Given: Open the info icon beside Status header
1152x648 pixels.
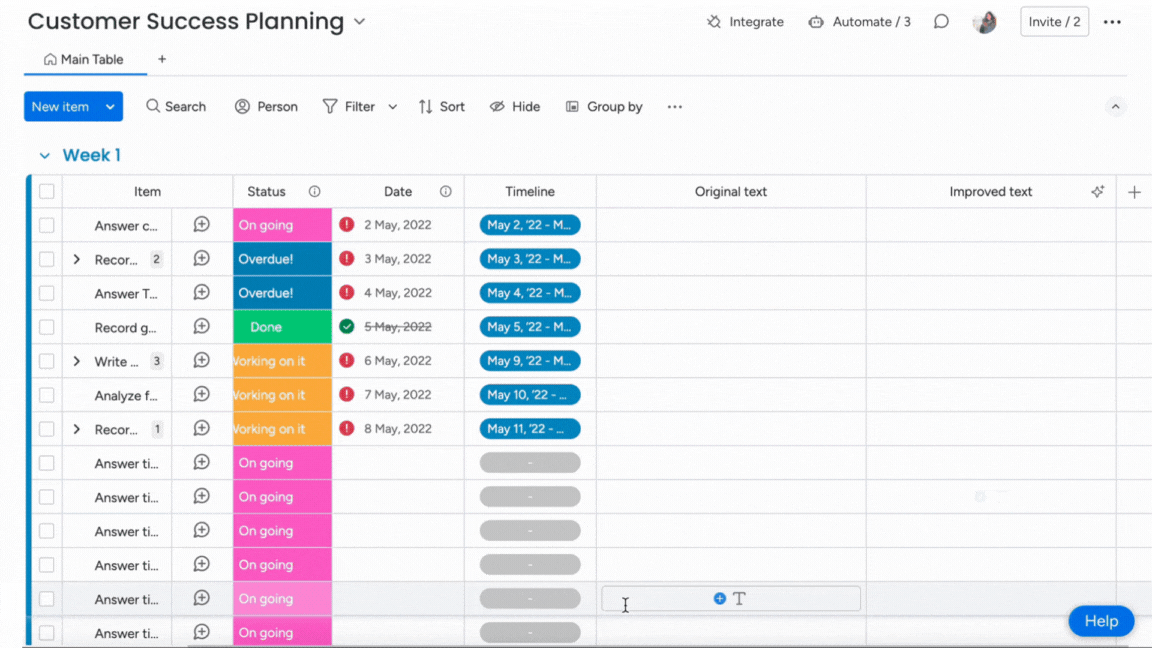Looking at the screenshot, I should (x=314, y=191).
